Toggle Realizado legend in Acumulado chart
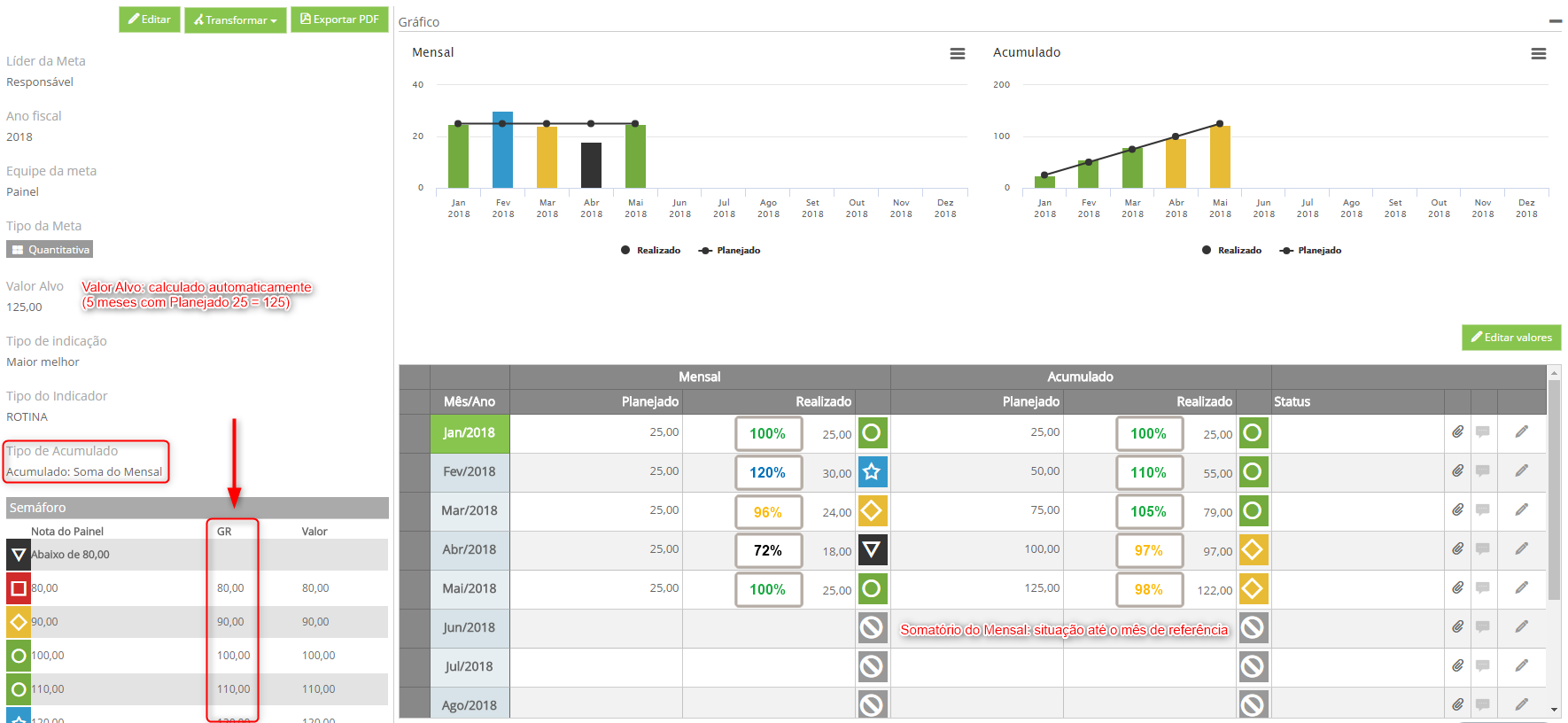 point(1232,251)
